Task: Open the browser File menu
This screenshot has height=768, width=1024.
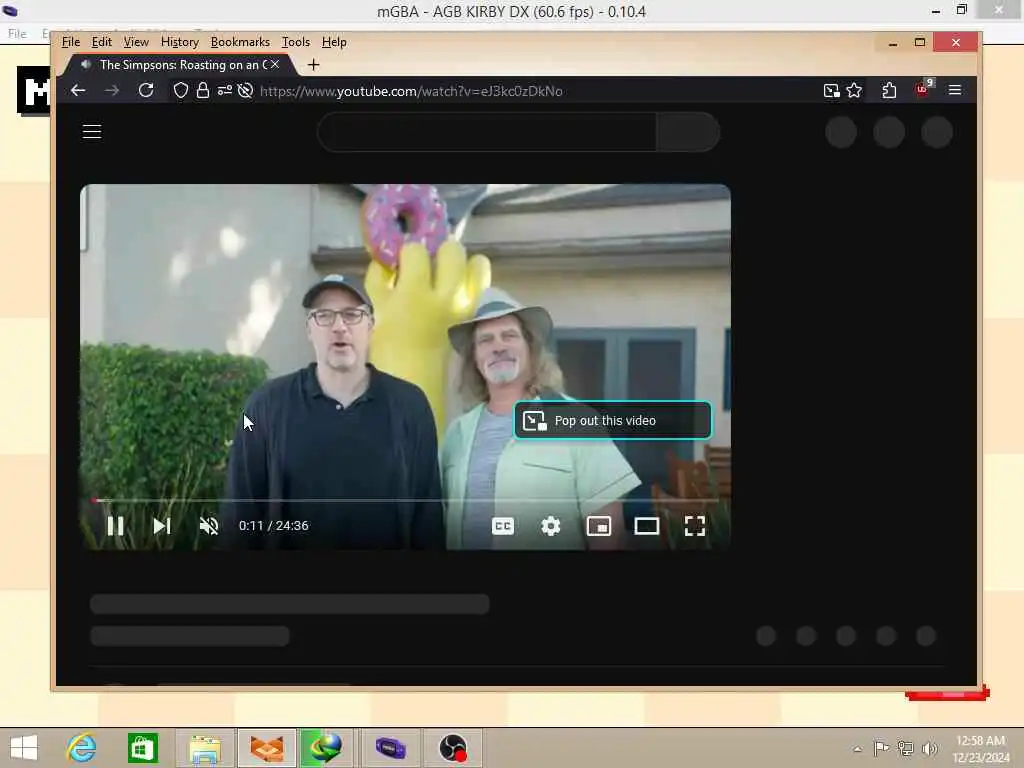Action: click(71, 42)
